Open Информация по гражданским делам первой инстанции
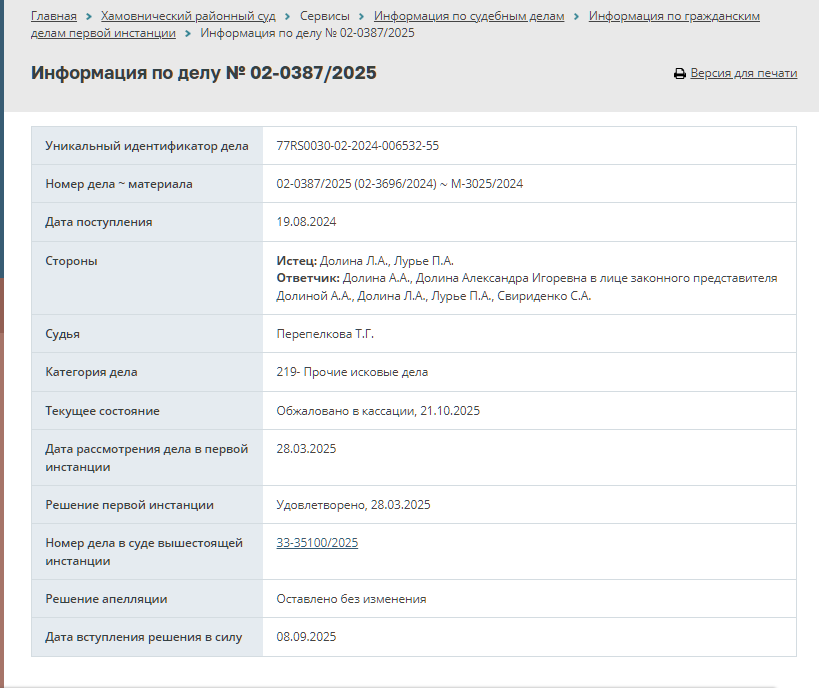 tap(674, 17)
